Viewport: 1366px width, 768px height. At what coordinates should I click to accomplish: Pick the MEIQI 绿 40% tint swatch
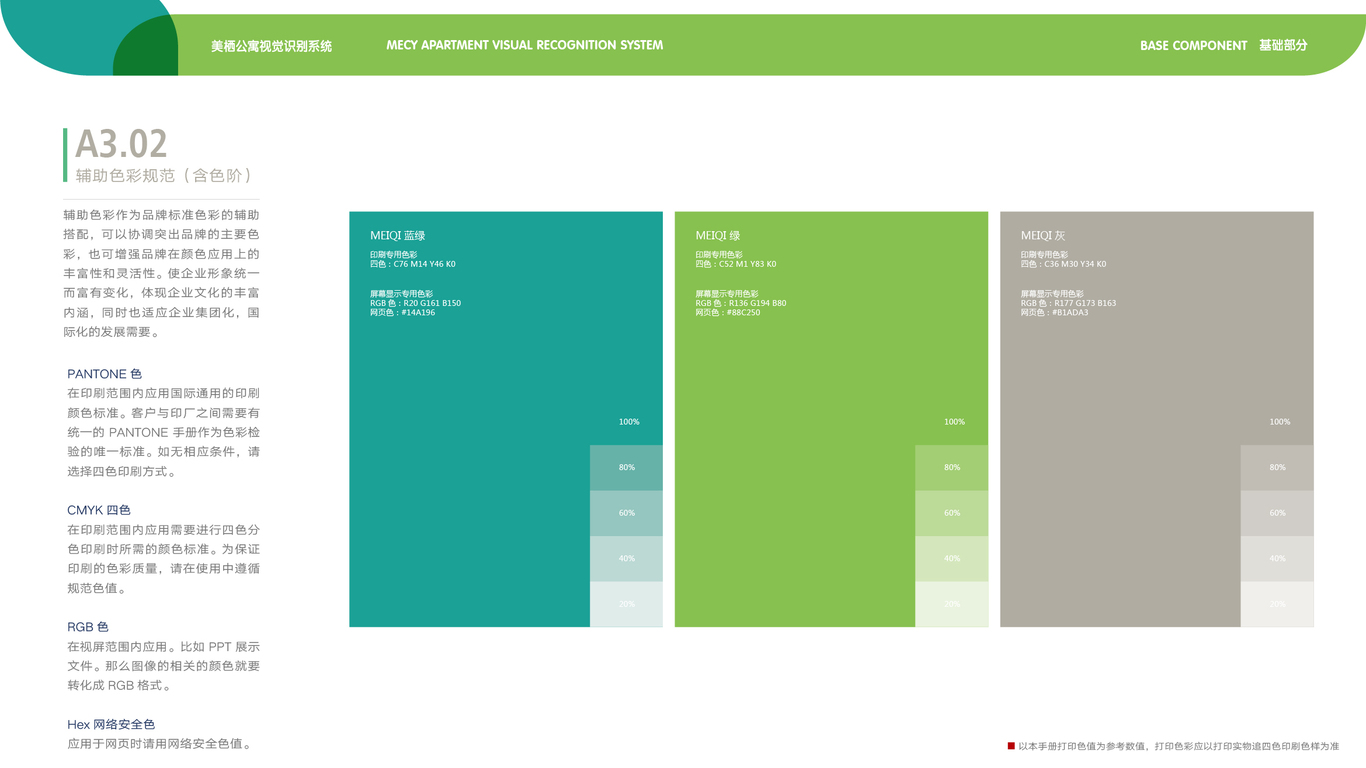952,559
